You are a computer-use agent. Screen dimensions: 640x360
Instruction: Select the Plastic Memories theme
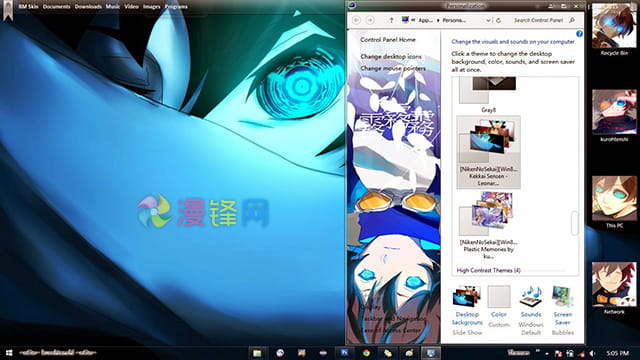pyautogui.click(x=488, y=225)
